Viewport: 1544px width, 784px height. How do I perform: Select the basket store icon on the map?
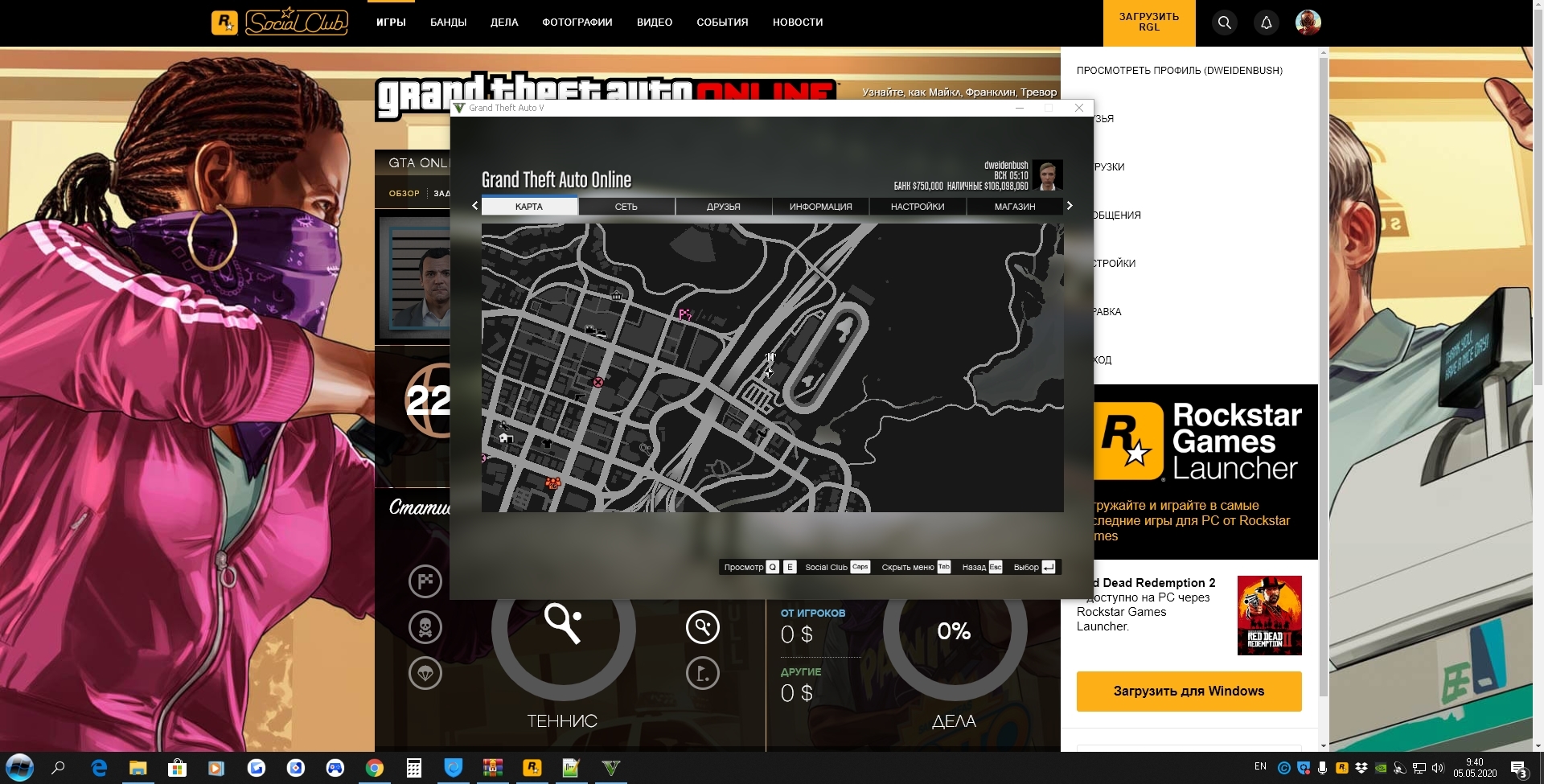(x=616, y=296)
